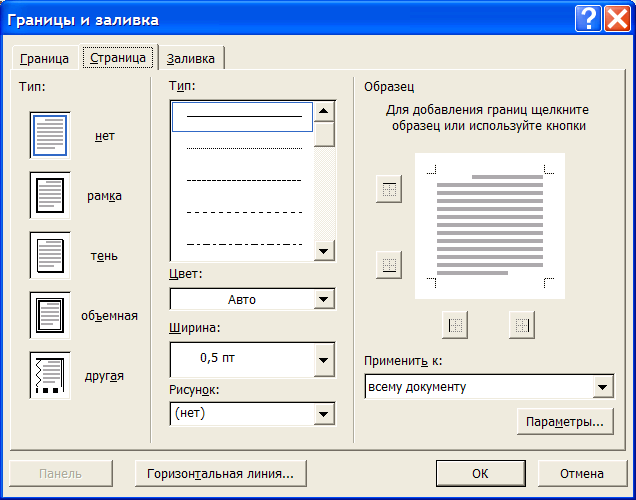Image resolution: width=636 pixels, height=500 pixels.
Task: Open the help question mark button
Action: [x=588, y=19]
